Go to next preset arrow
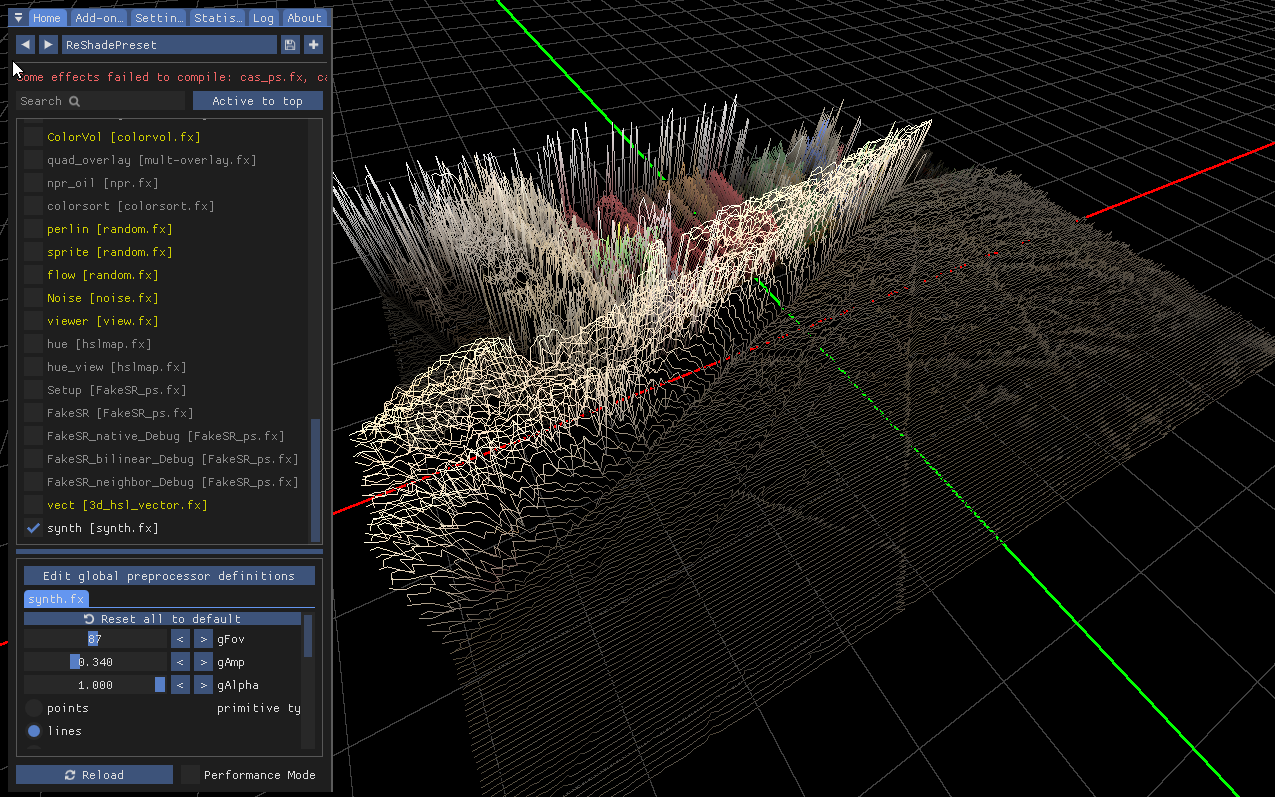 click(x=48, y=45)
